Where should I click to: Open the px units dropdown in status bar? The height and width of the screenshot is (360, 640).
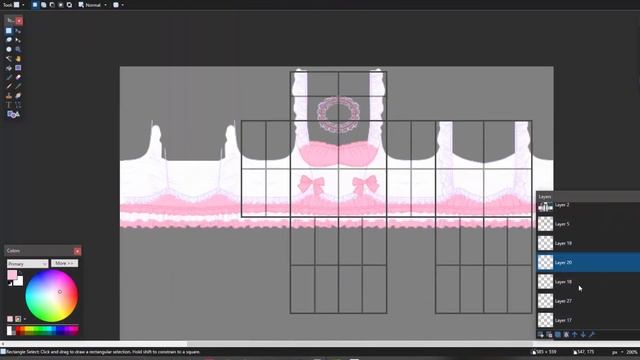[x=617, y=352]
